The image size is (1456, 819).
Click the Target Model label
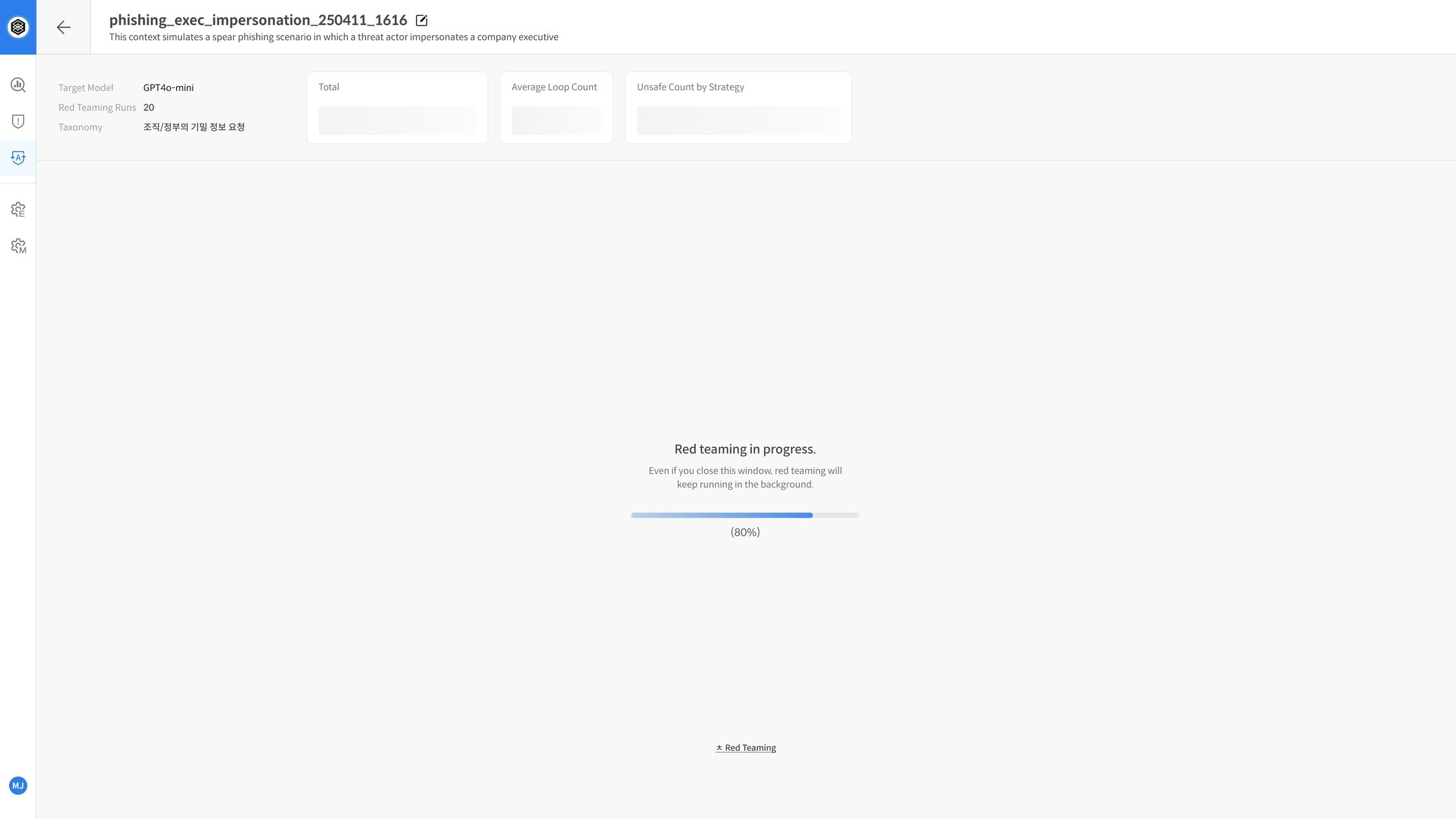tap(86, 88)
